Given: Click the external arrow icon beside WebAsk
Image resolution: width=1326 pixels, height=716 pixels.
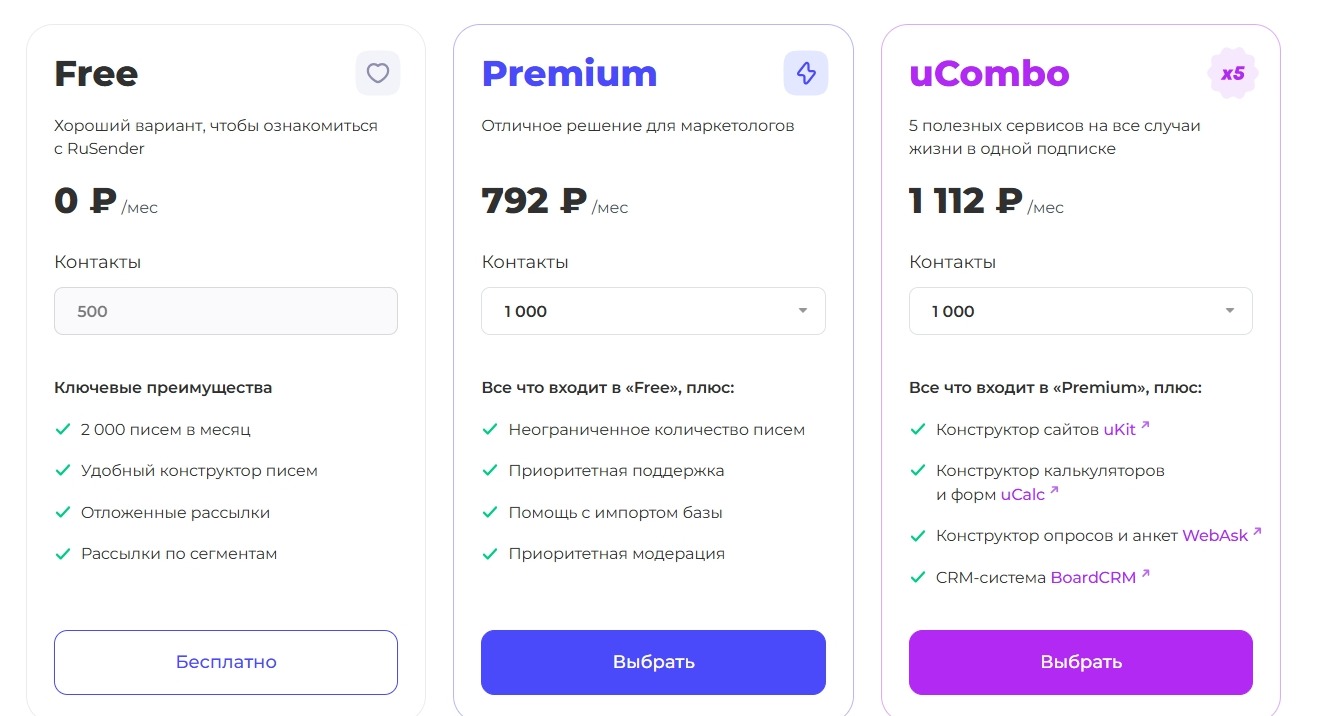Looking at the screenshot, I should click(1258, 532).
